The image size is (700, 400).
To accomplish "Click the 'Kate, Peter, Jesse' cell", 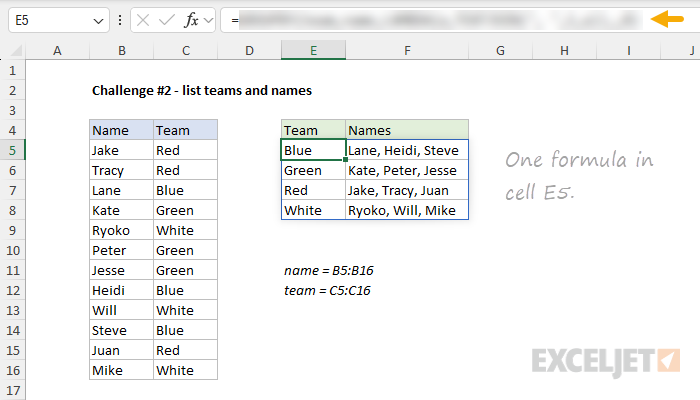I will (407, 171).
